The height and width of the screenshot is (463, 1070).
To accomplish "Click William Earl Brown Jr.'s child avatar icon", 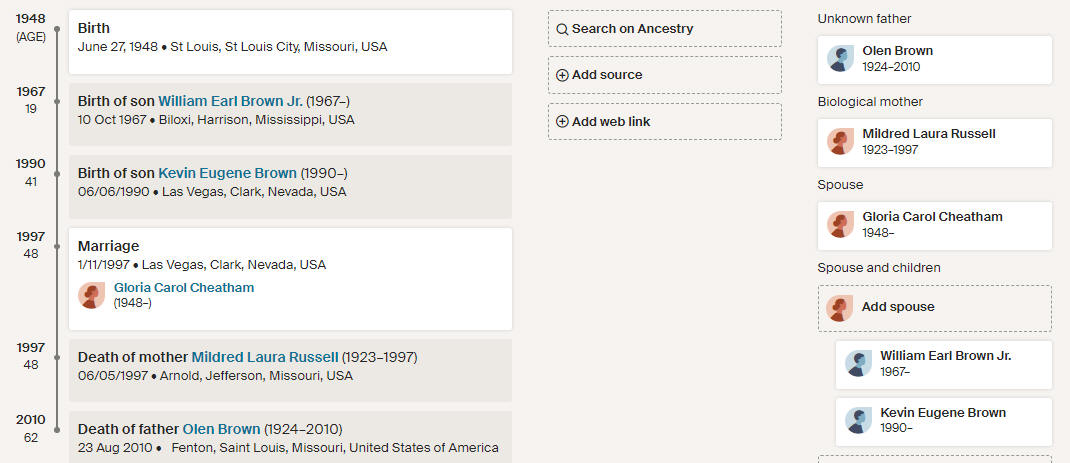I will (x=858, y=363).
